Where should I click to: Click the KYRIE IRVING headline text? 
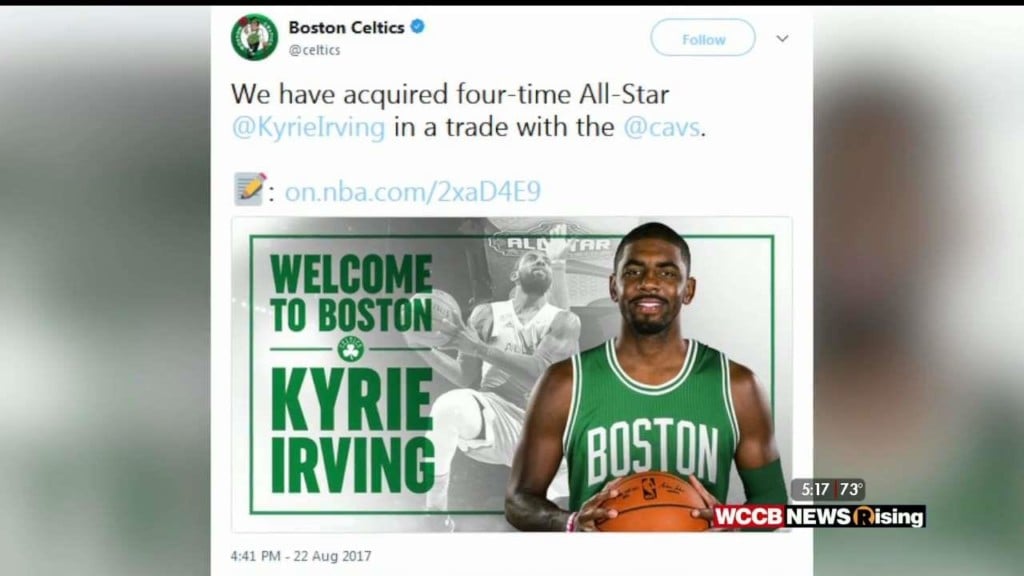point(352,430)
